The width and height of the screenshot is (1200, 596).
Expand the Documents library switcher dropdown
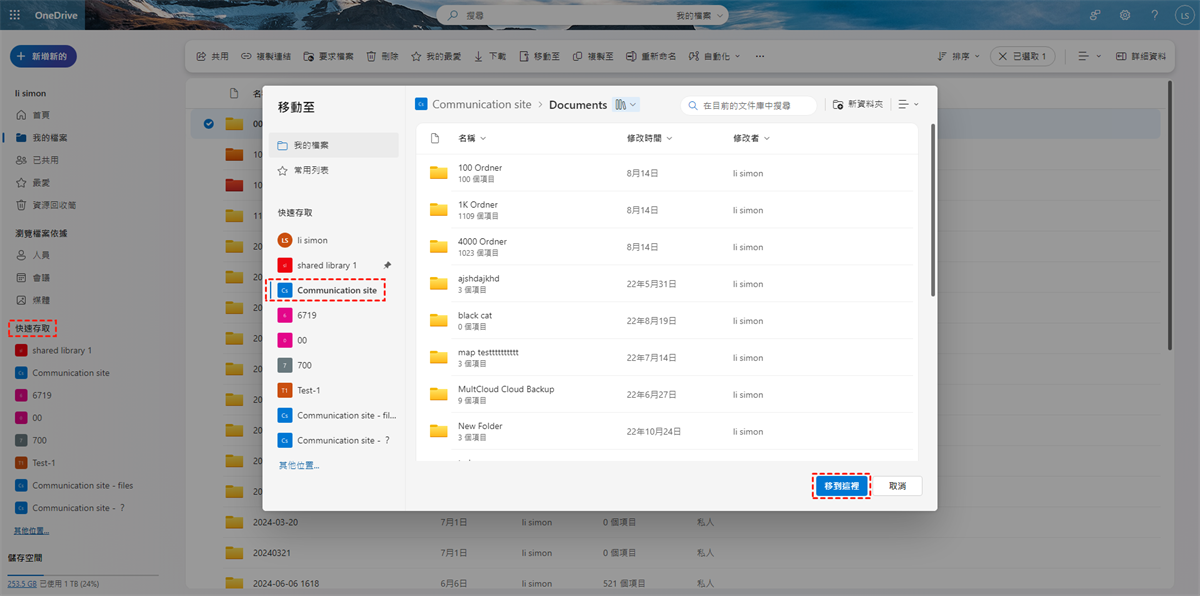[627, 104]
